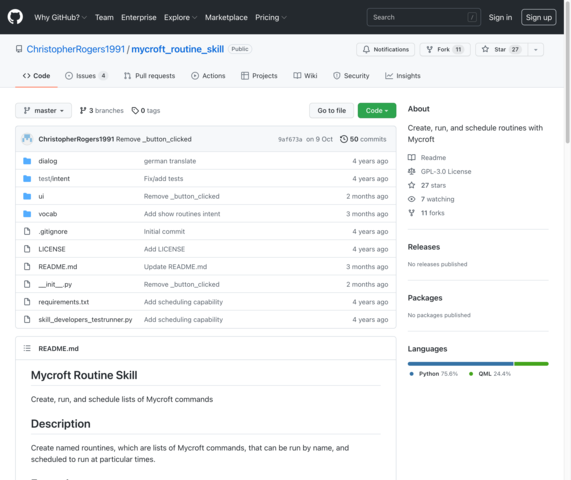
Task: Open the GPL-3.0 License link
Action: 446,171
